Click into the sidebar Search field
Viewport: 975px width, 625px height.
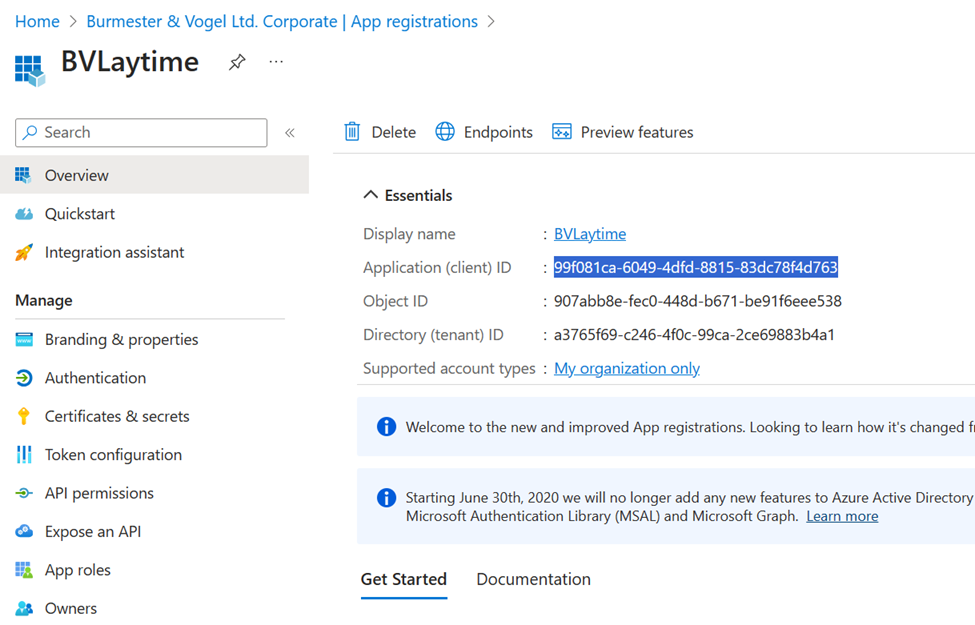141,132
